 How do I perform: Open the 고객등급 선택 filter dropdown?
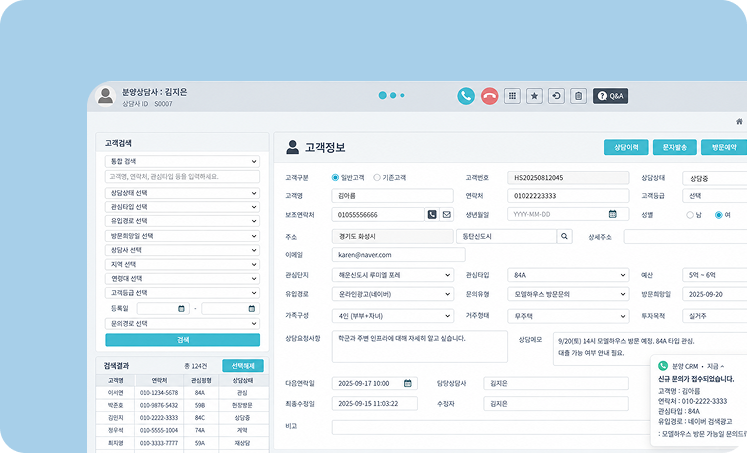pos(182,293)
